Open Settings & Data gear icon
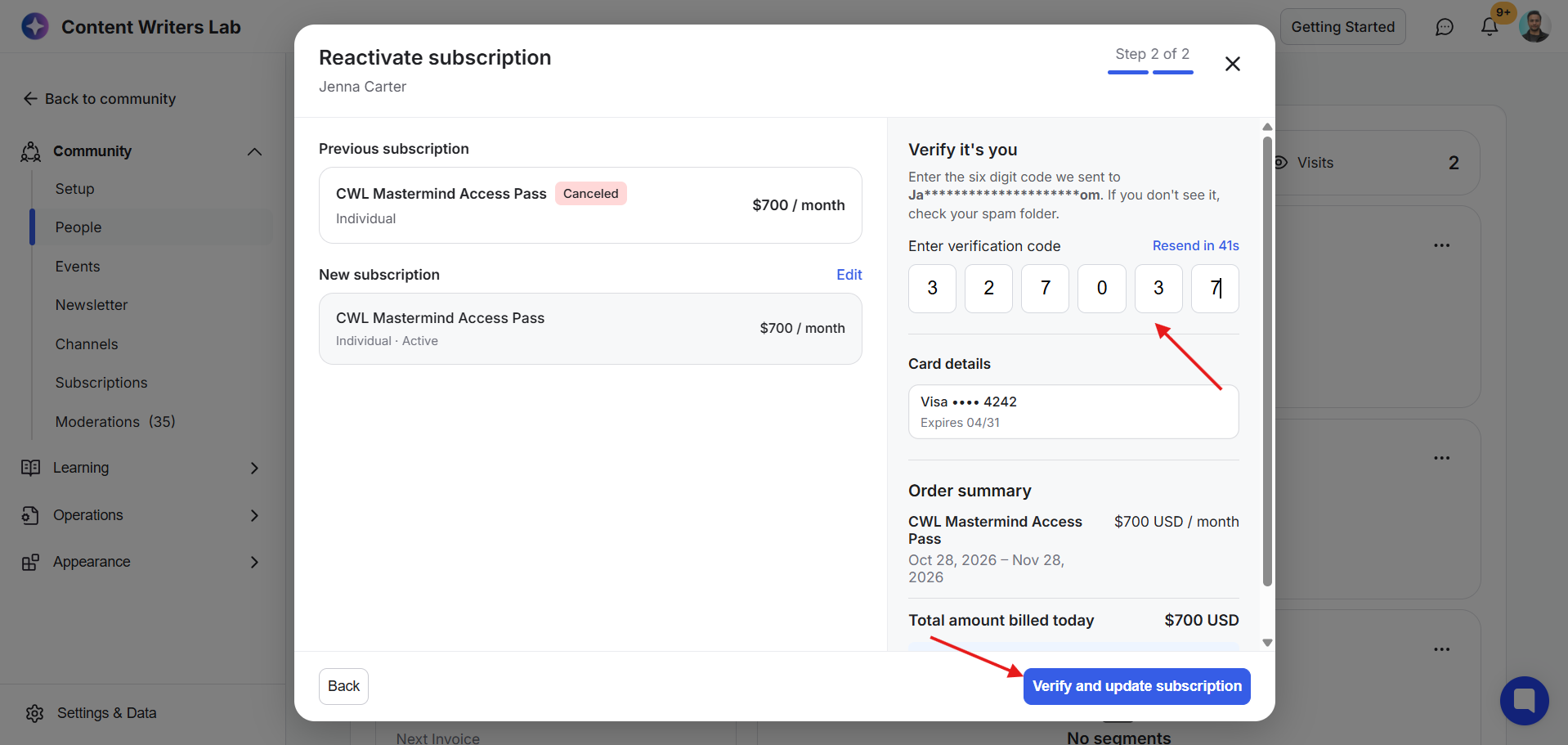Viewport: 1568px width, 745px height. 35,713
